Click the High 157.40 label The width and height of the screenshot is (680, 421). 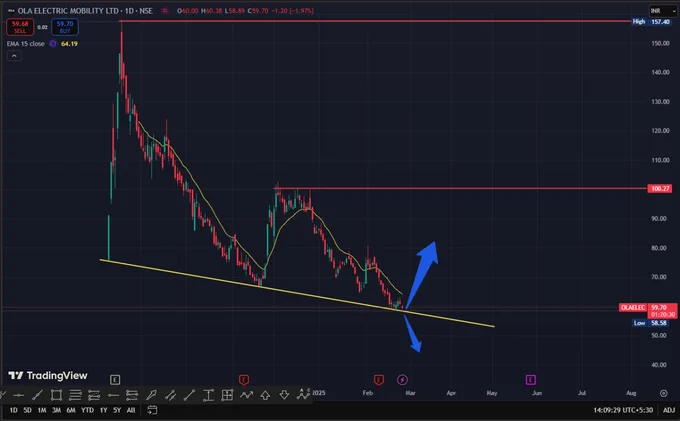click(x=652, y=21)
